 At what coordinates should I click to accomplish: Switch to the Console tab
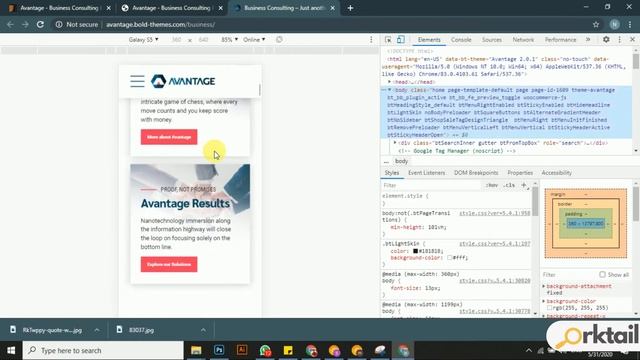461,40
